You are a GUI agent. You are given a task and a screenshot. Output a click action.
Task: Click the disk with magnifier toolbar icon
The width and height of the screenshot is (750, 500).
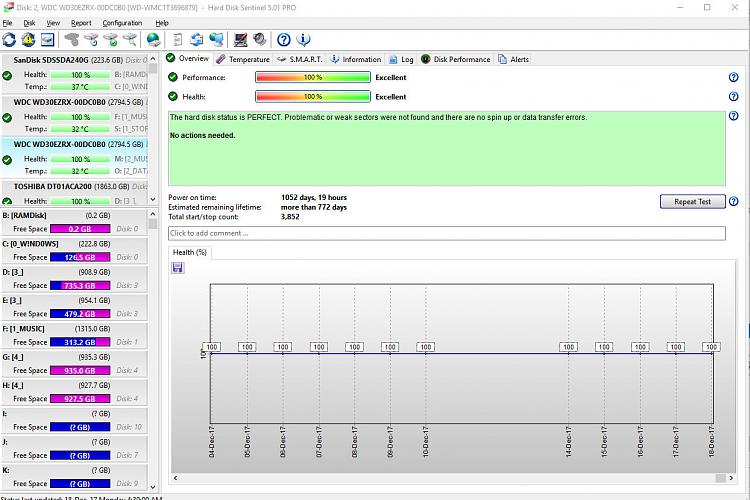[130, 40]
